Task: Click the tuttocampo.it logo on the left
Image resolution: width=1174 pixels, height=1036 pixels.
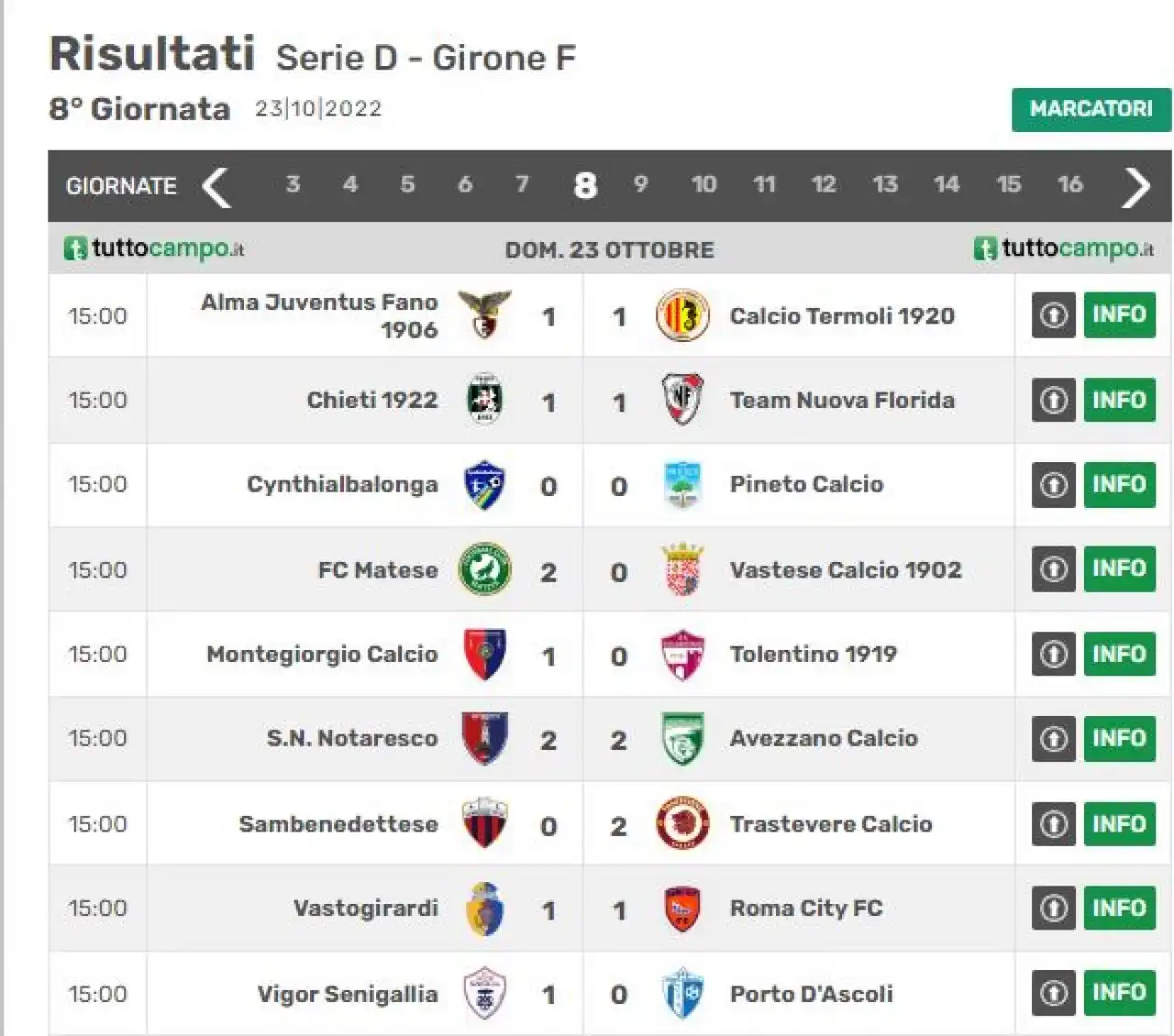Action: point(154,248)
